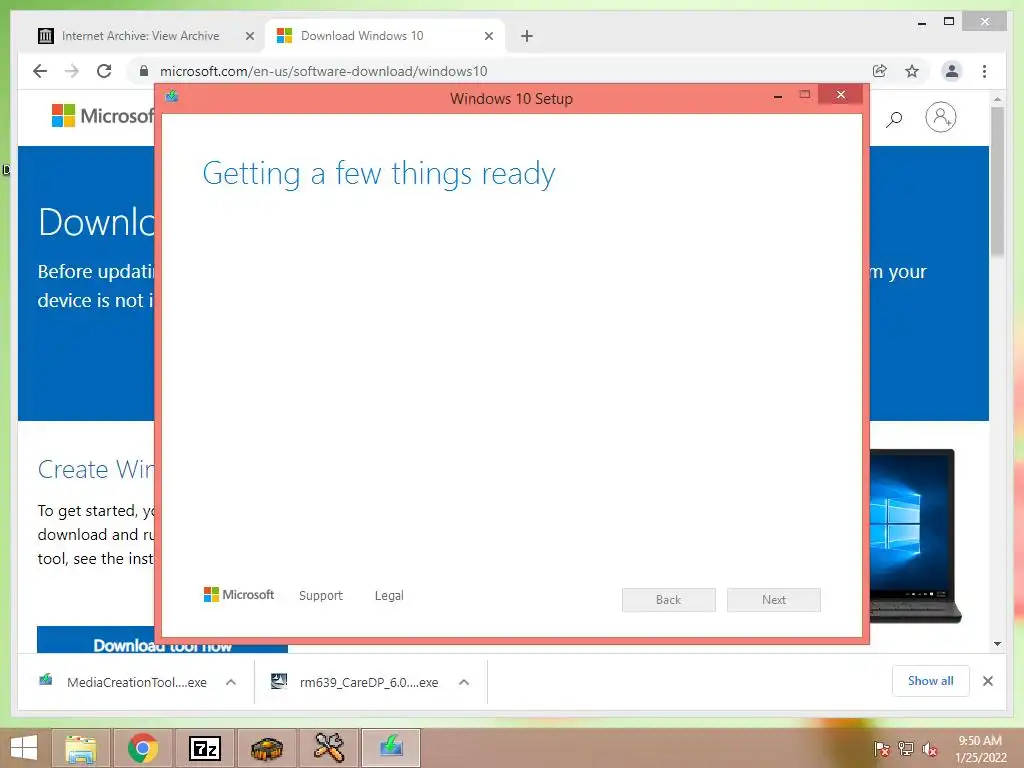Click the Windows laptop image
Screen dimensions: 1024x768
click(916, 536)
